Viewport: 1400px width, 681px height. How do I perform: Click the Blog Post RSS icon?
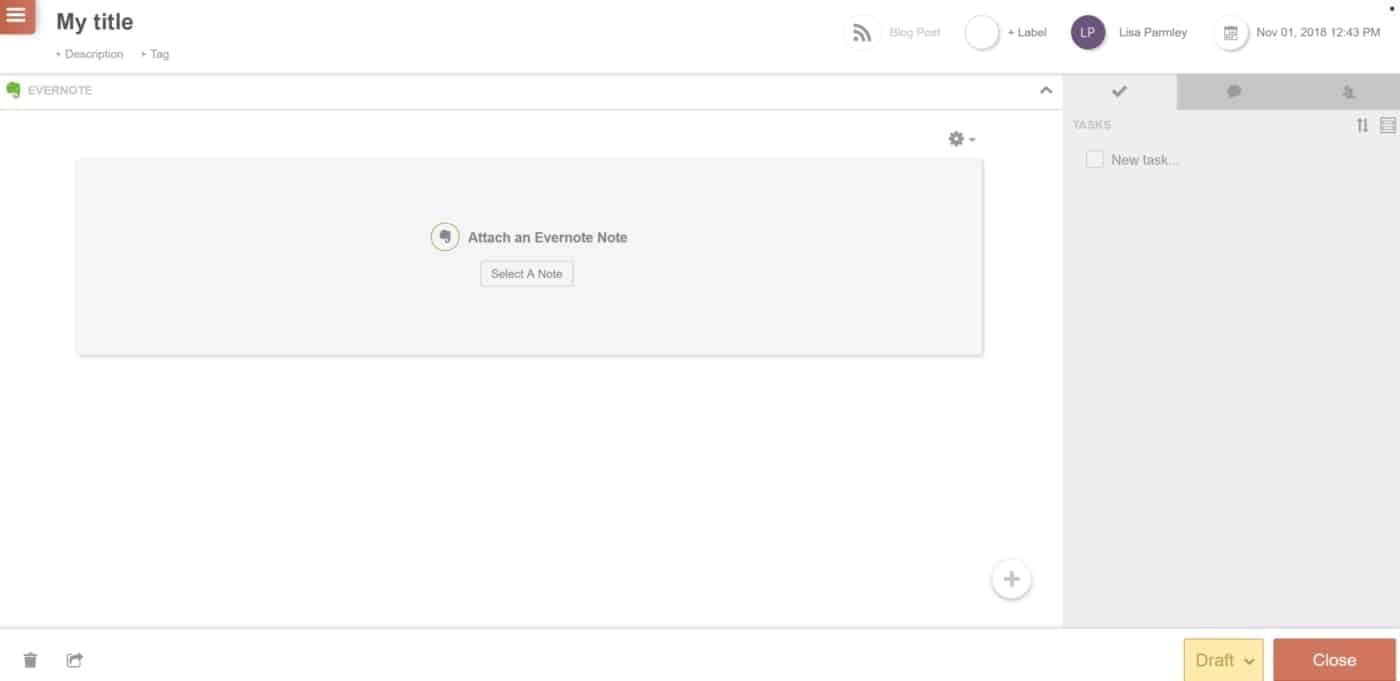pos(861,33)
